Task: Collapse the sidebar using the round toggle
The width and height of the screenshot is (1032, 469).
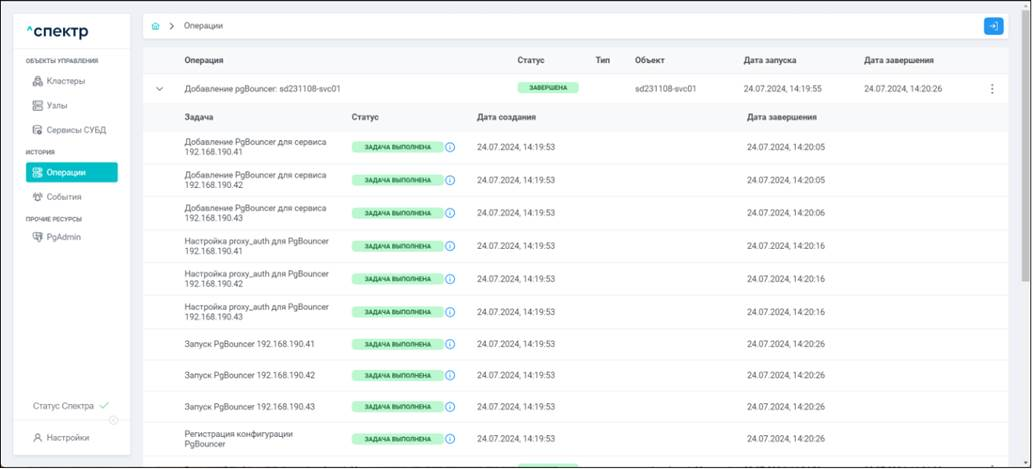Action: (113, 420)
